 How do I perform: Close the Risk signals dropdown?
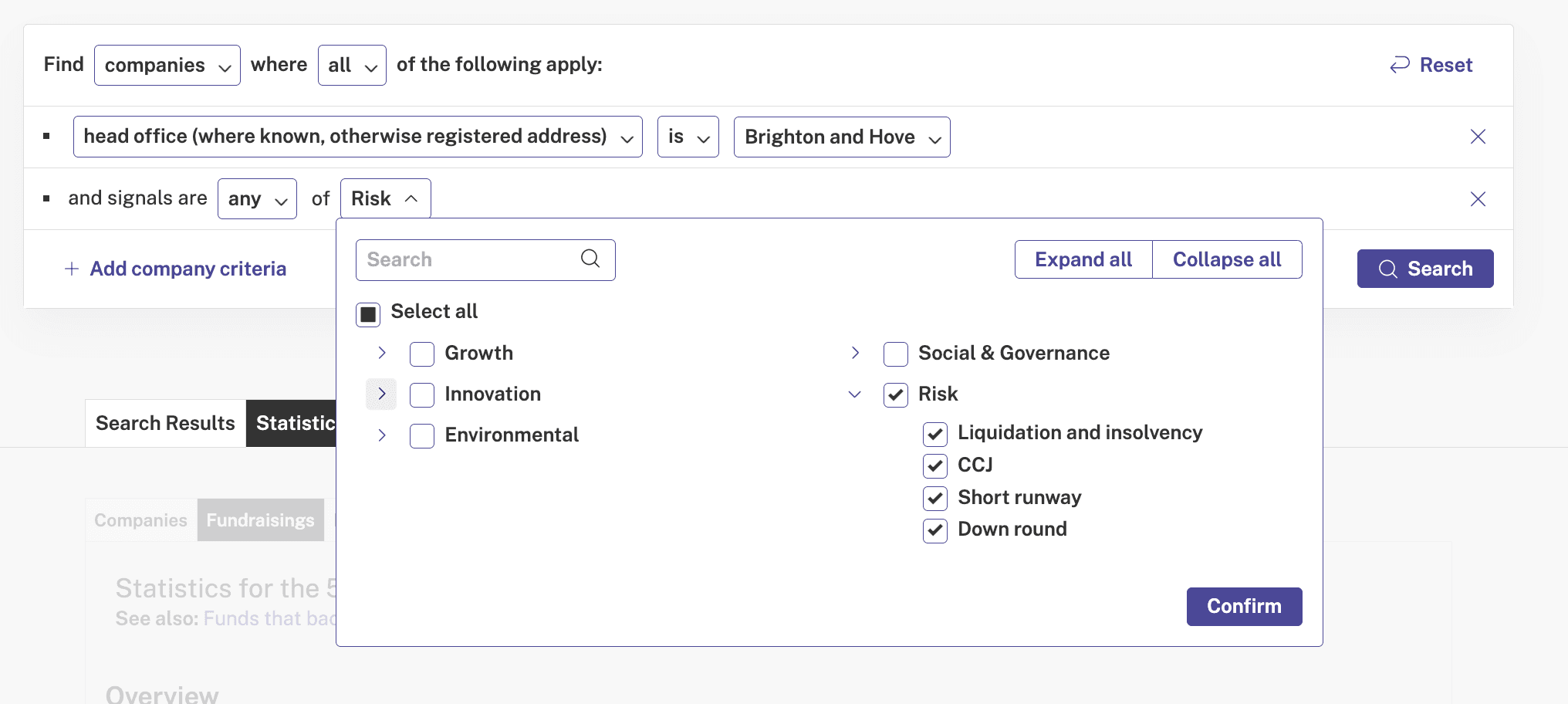(x=385, y=199)
